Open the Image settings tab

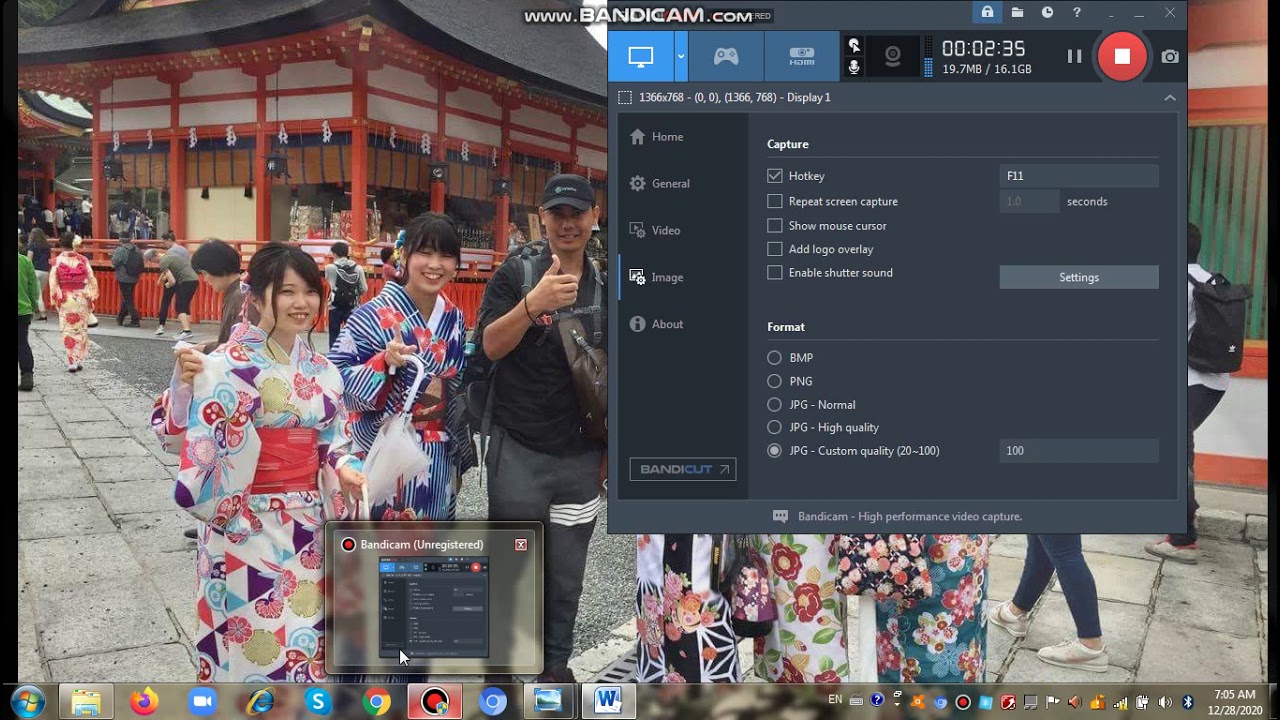(x=656, y=278)
